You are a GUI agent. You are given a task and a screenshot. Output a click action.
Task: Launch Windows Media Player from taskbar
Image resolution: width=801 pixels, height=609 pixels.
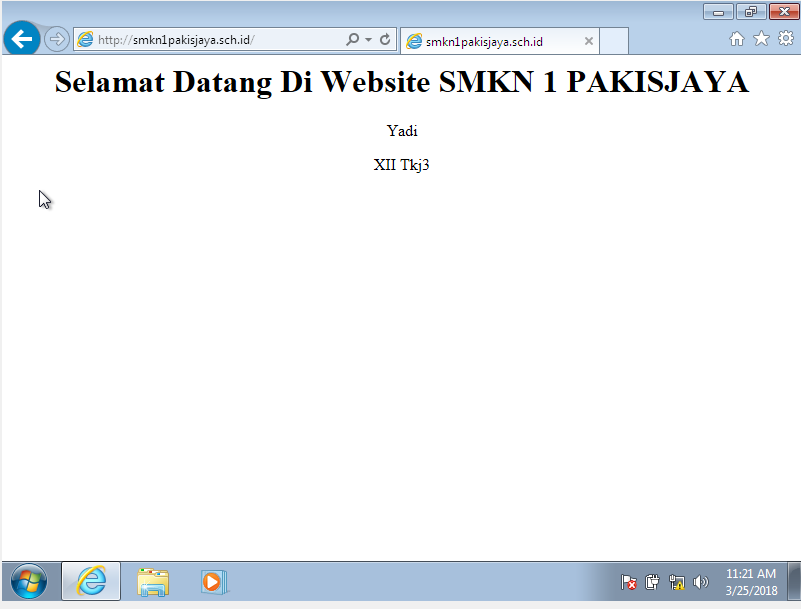click(x=215, y=582)
